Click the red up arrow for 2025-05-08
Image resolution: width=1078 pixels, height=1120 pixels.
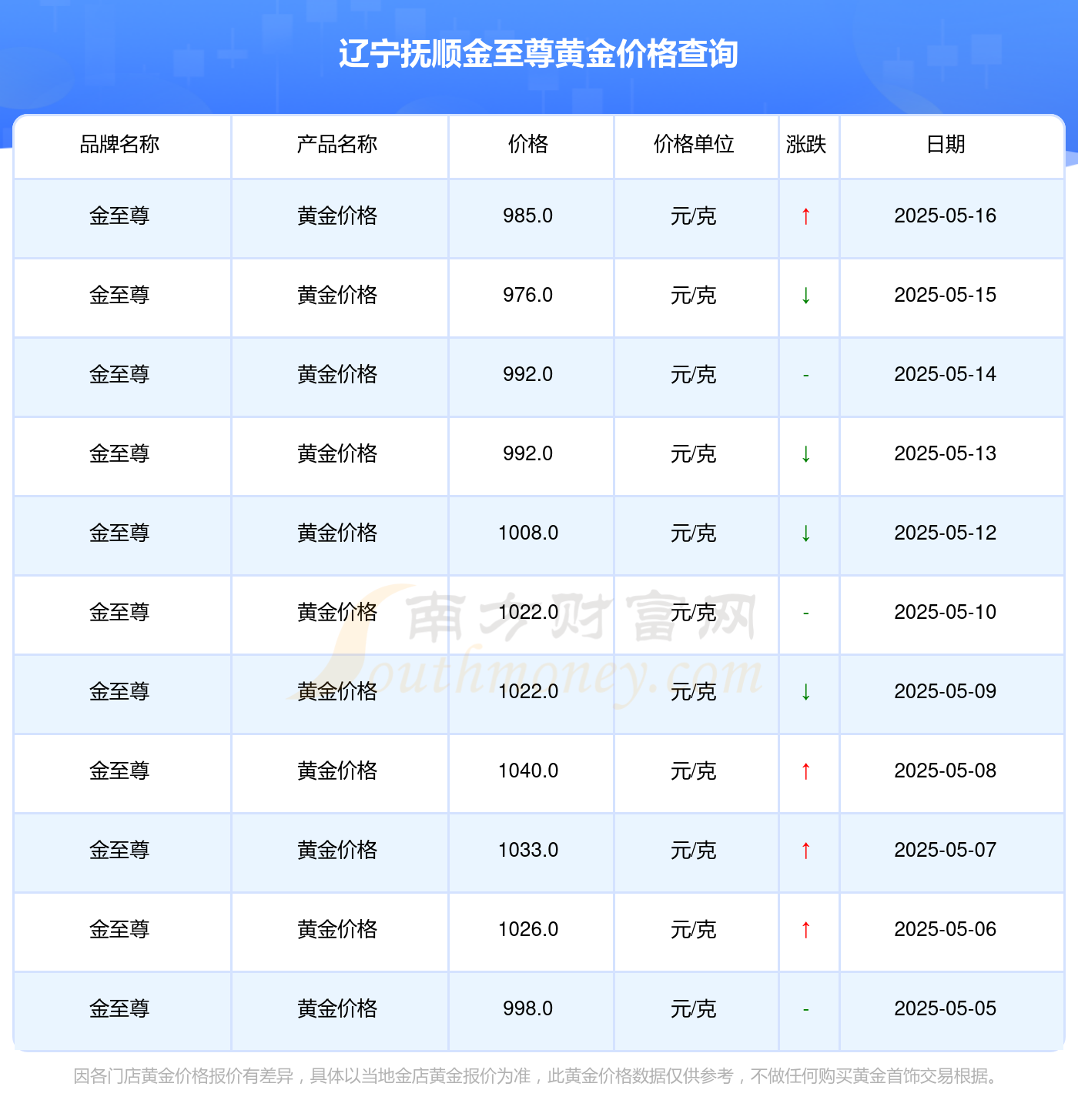pyautogui.click(x=805, y=771)
